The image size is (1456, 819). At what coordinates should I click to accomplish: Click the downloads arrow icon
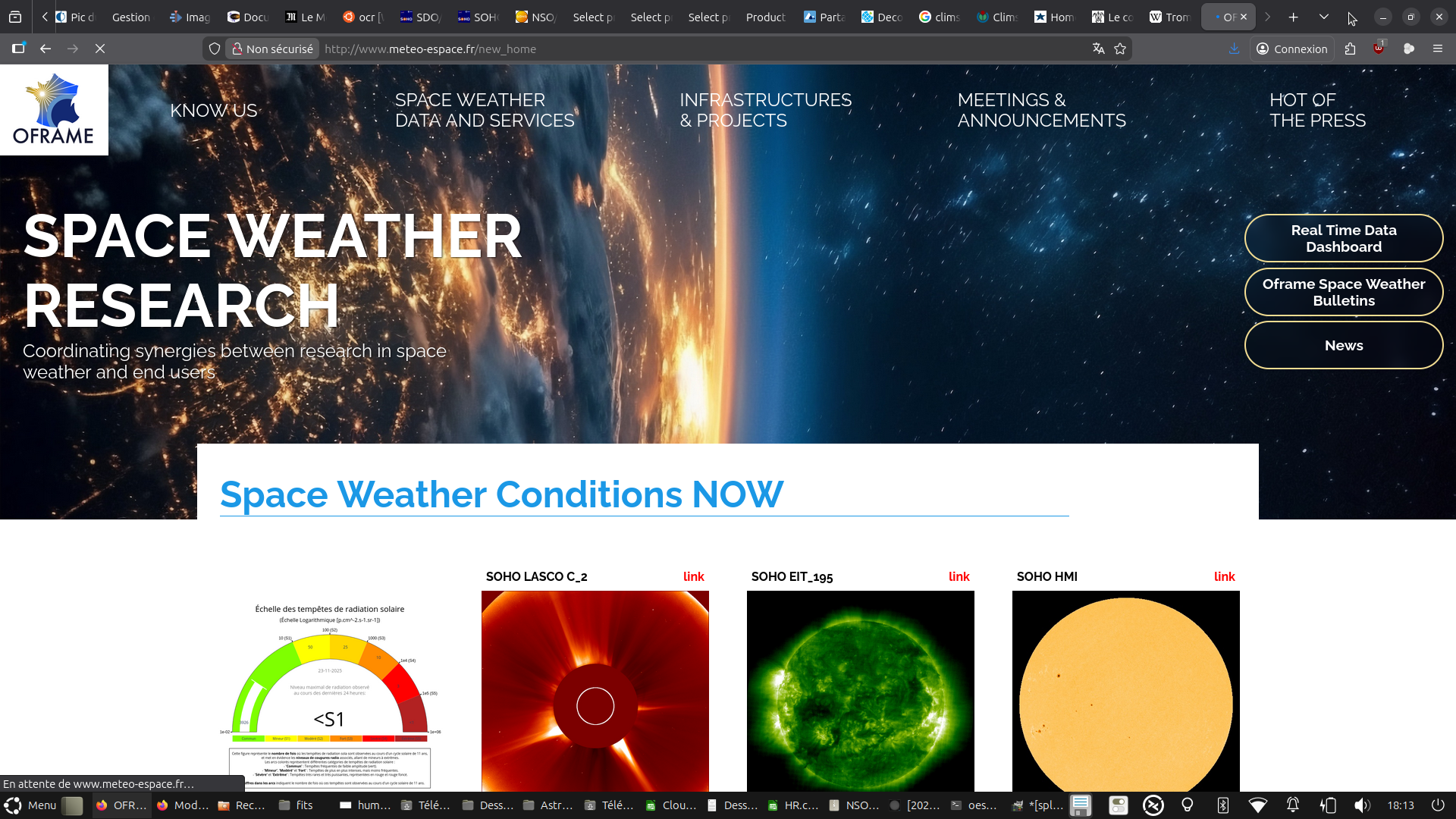point(1234,49)
